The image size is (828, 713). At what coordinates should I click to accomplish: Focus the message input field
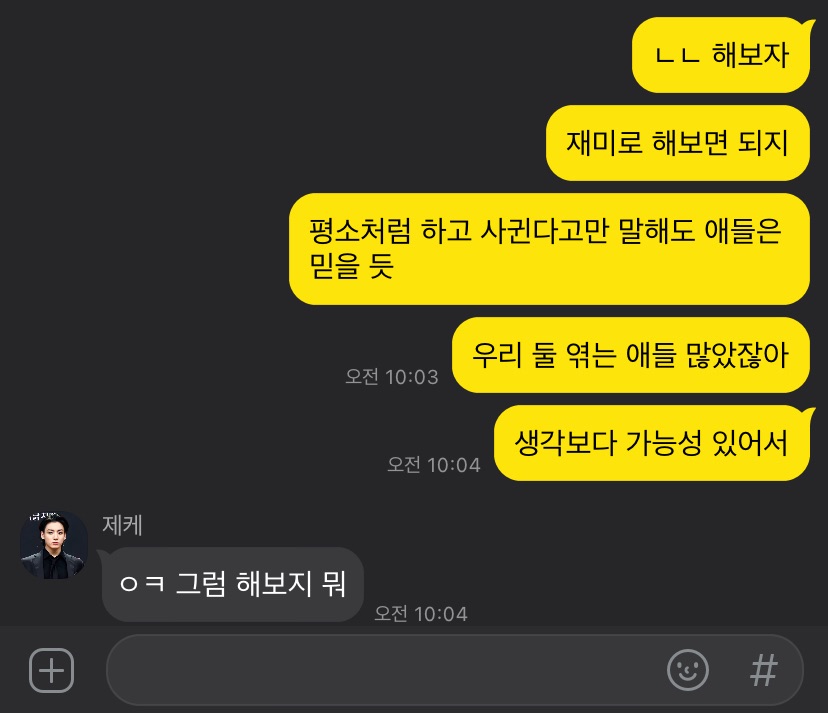(x=455, y=670)
